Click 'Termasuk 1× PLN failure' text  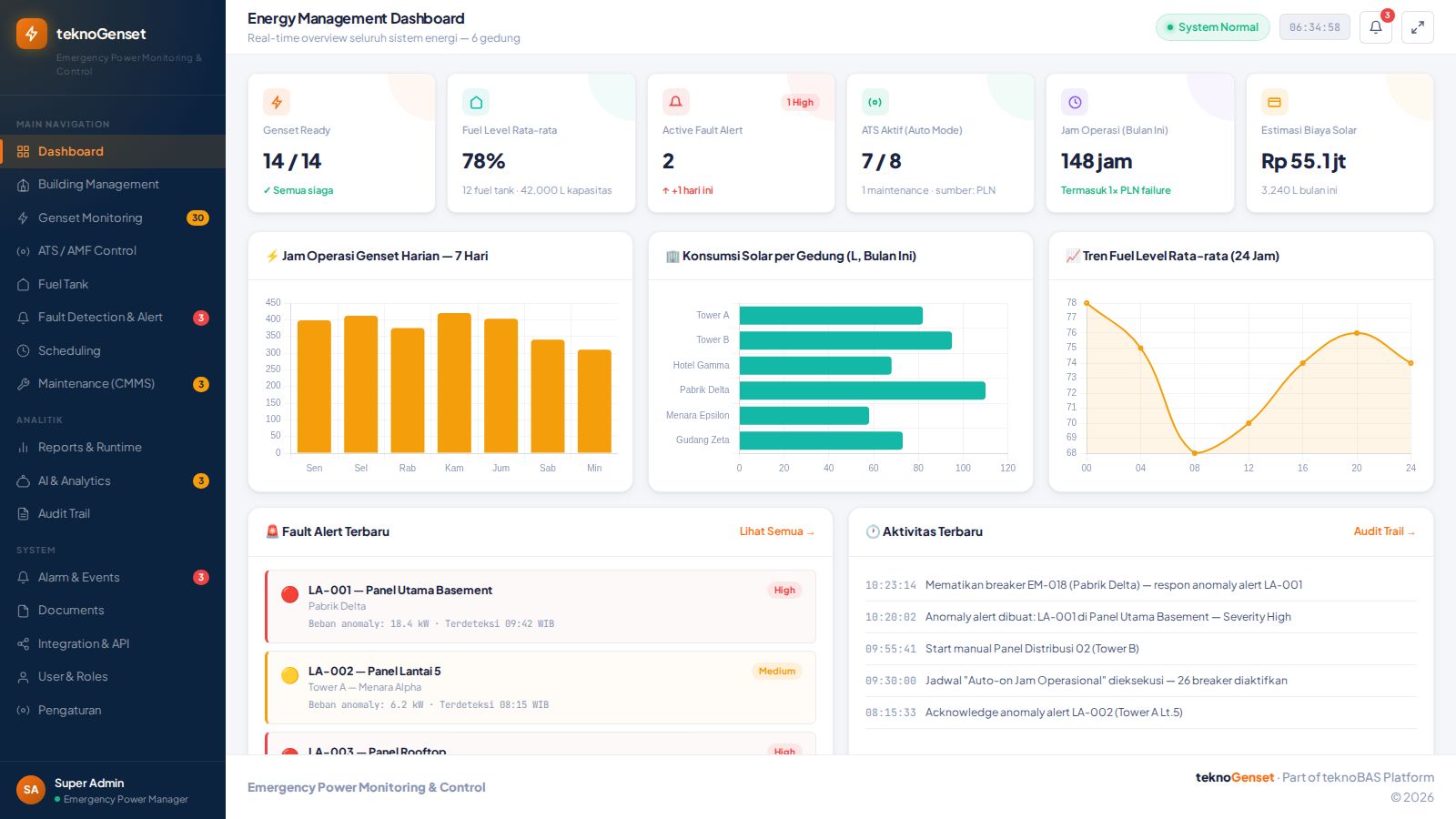tap(1116, 190)
